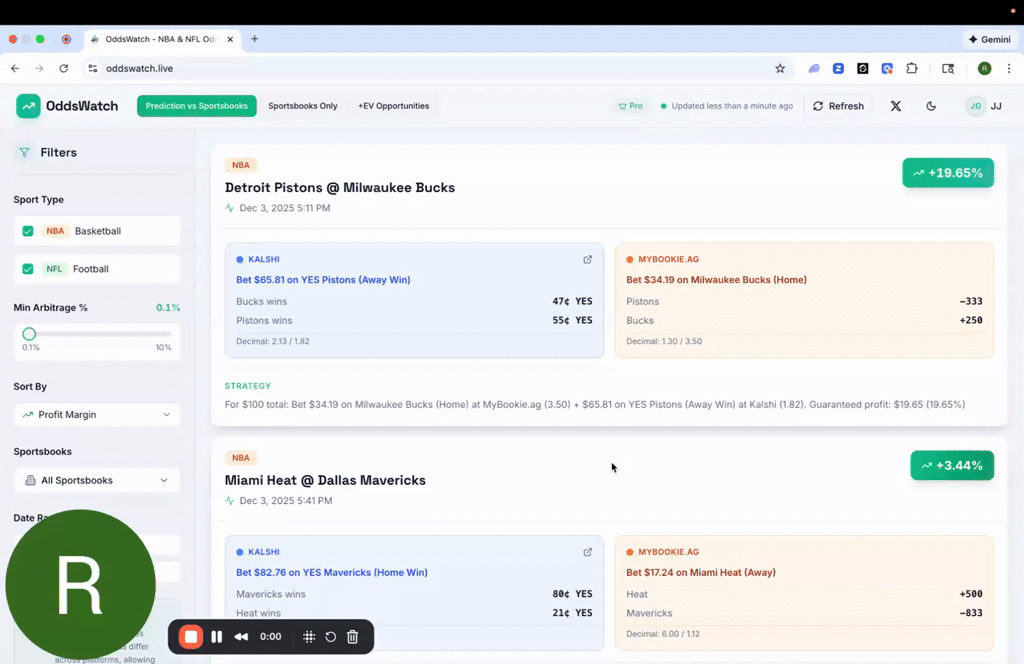This screenshot has width=1024, height=664.
Task: Click the +3.44% profit badge
Action: [x=952, y=466]
